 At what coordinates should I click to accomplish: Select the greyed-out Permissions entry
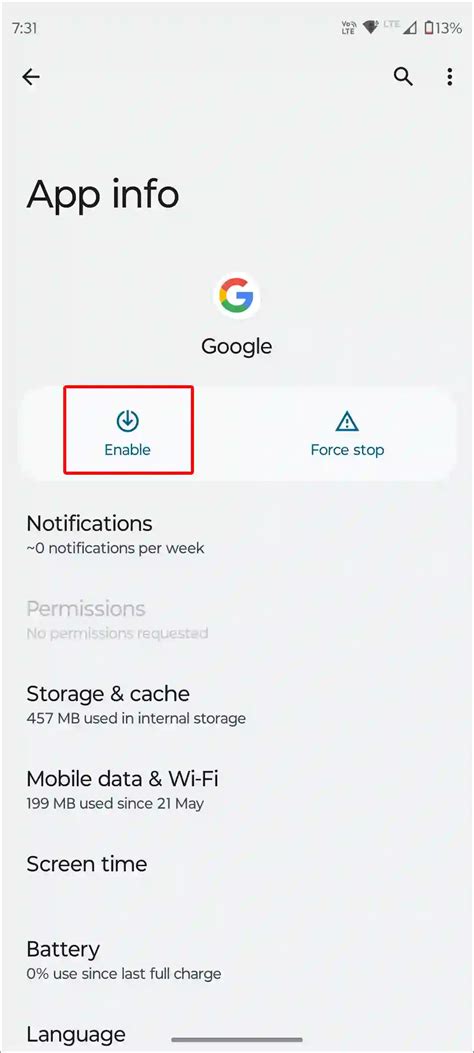237,620
